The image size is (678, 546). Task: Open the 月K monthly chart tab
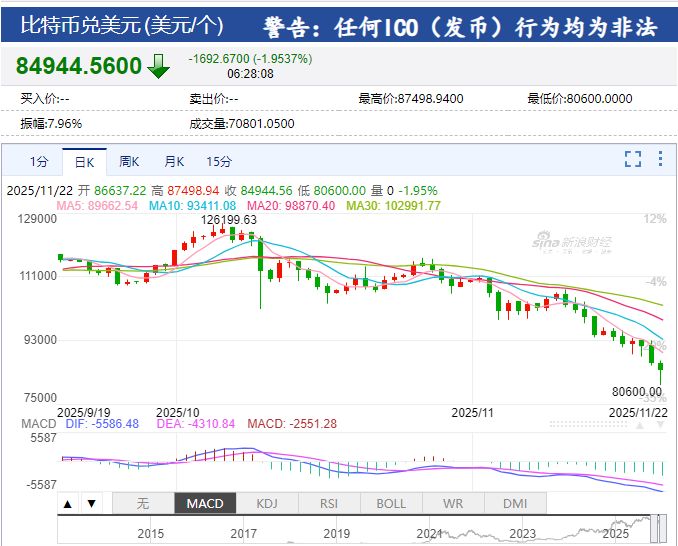pos(174,161)
